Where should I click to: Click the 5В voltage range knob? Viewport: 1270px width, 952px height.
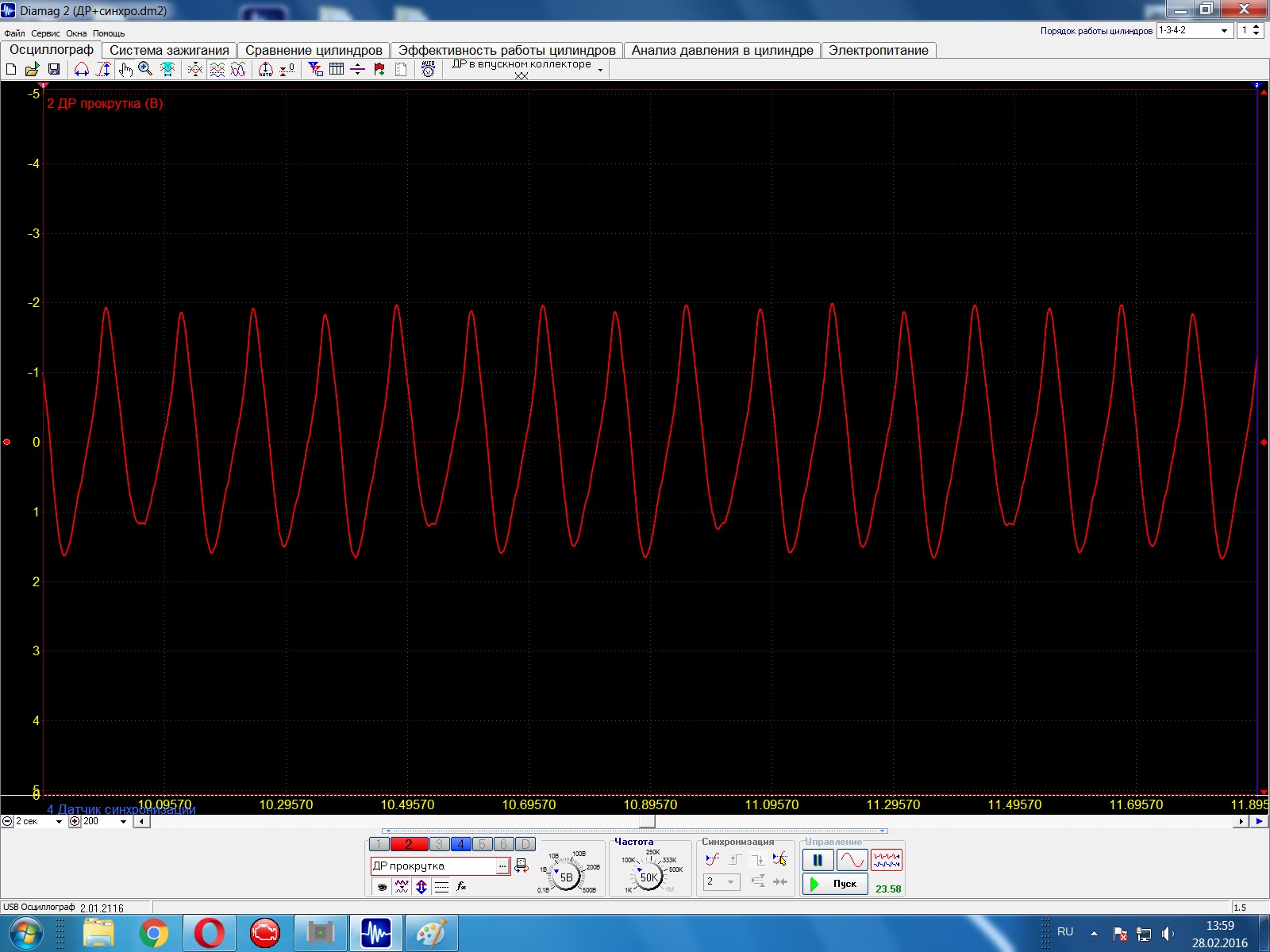click(x=566, y=877)
